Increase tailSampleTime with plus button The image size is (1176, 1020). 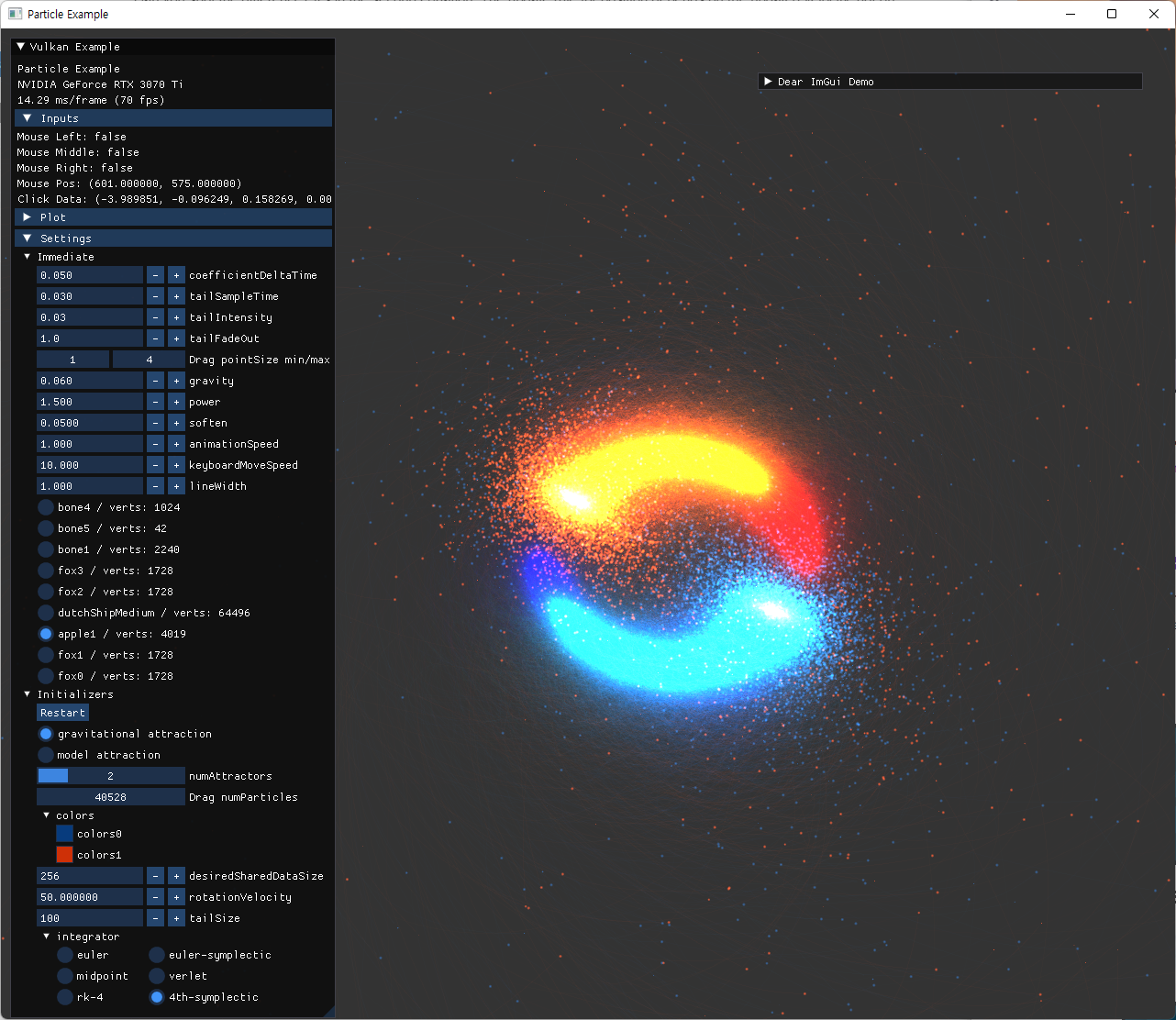coord(176,296)
